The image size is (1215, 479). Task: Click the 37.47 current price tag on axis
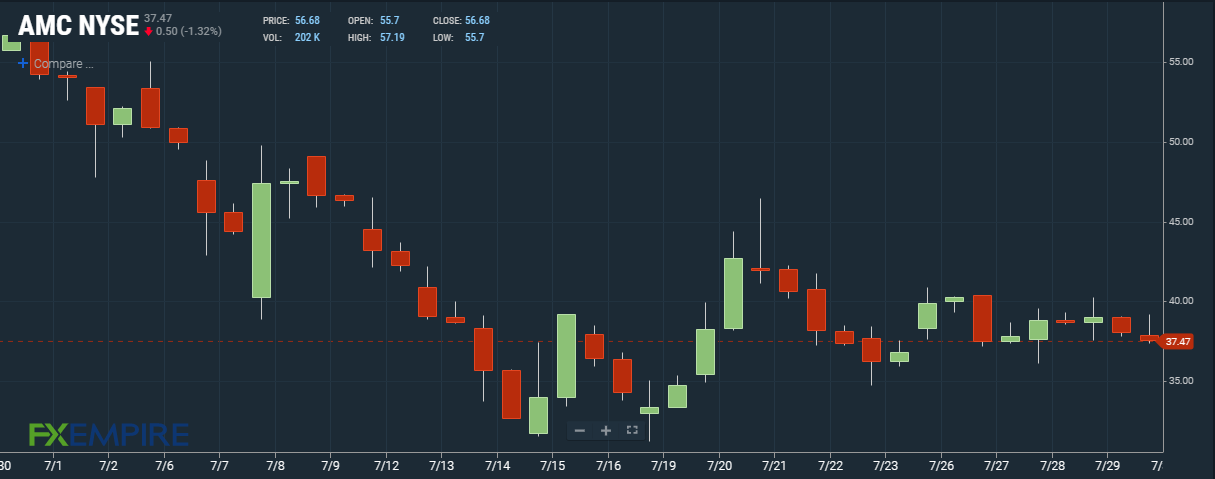1178,342
